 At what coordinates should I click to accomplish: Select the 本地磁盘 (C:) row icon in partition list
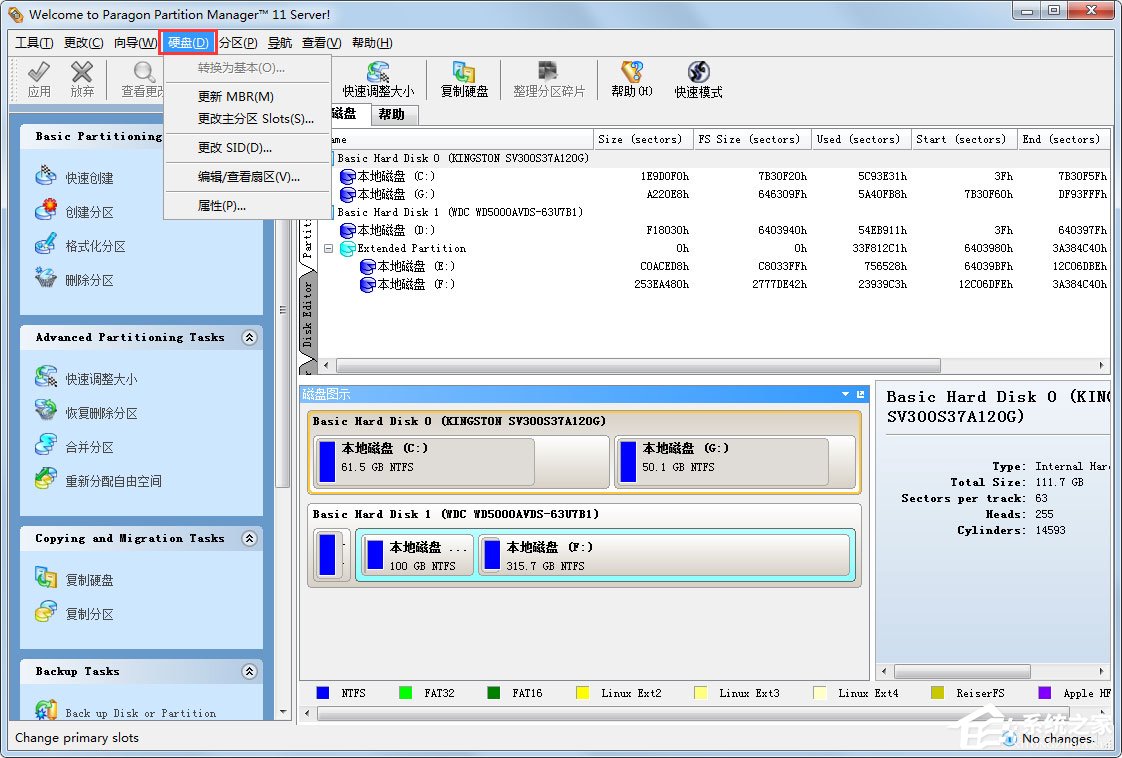[348, 177]
